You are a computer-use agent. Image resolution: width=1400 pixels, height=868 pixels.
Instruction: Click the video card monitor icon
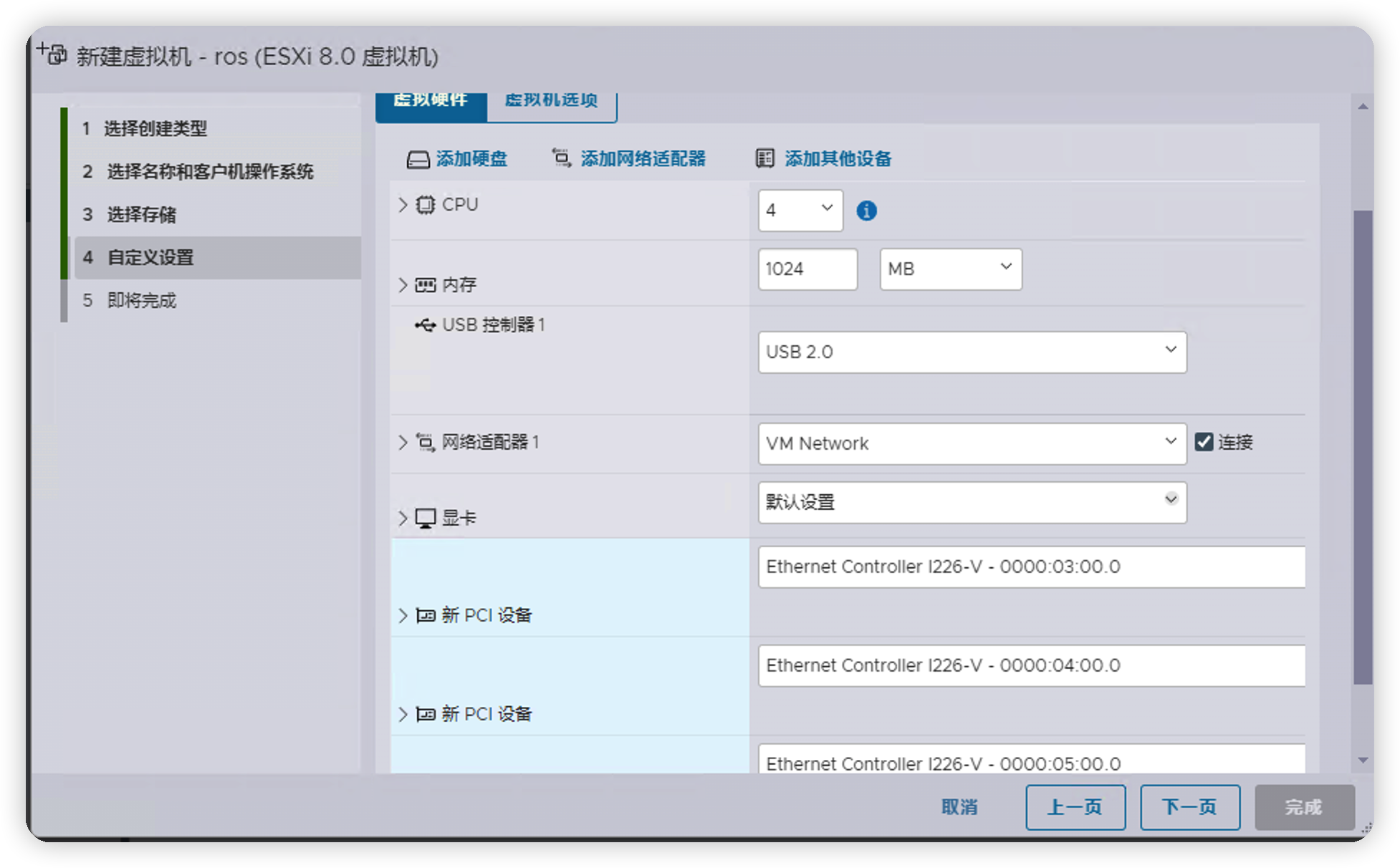[426, 518]
